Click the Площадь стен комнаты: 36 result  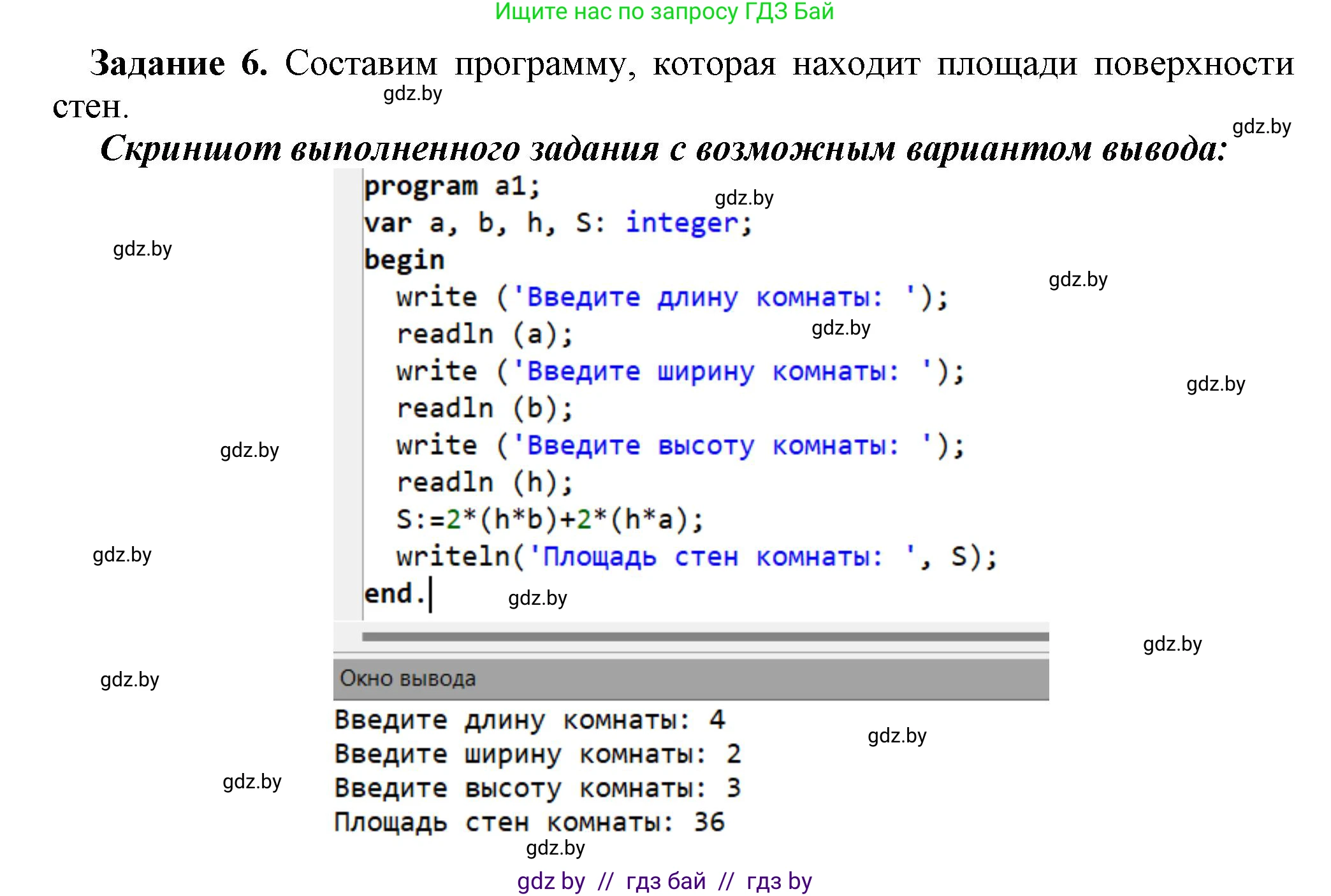click(529, 822)
